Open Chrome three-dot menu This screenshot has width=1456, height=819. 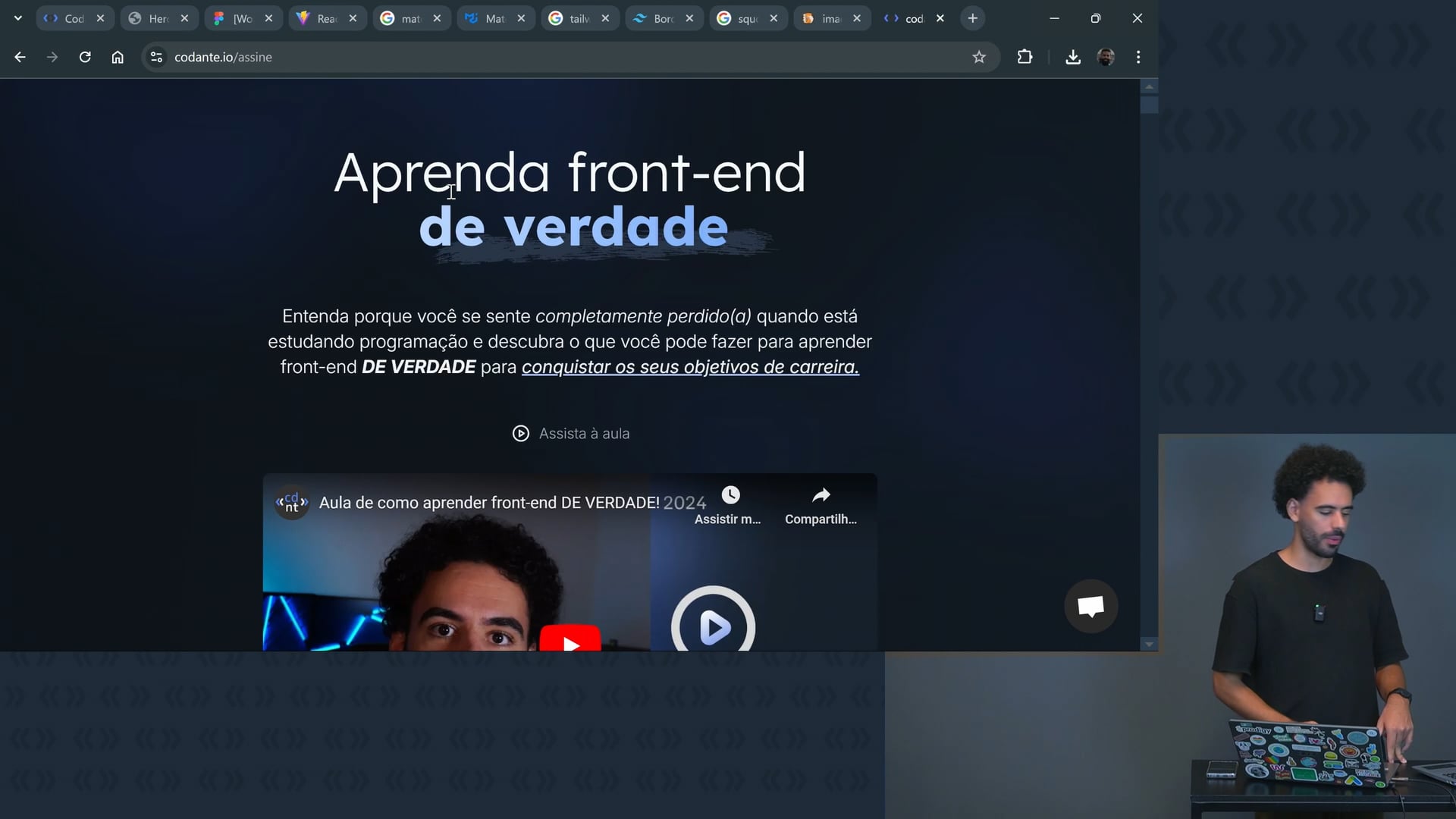pos(1137,57)
